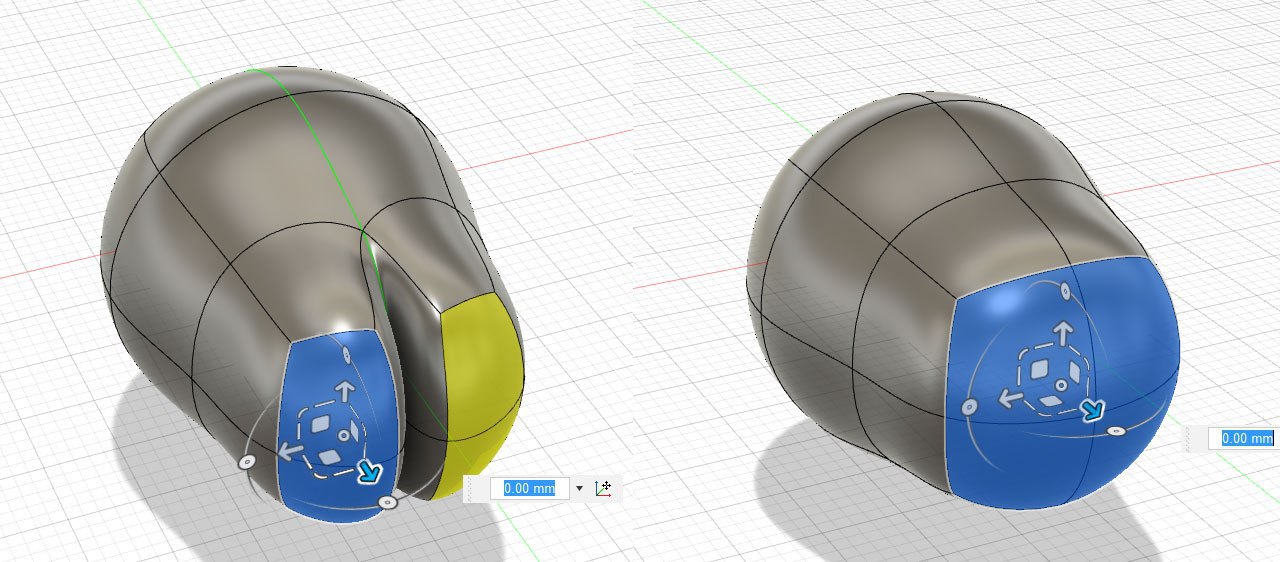Click the rotation handle on the gray surface beside the cleft model
The height and width of the screenshot is (562, 1280).
point(246,462)
